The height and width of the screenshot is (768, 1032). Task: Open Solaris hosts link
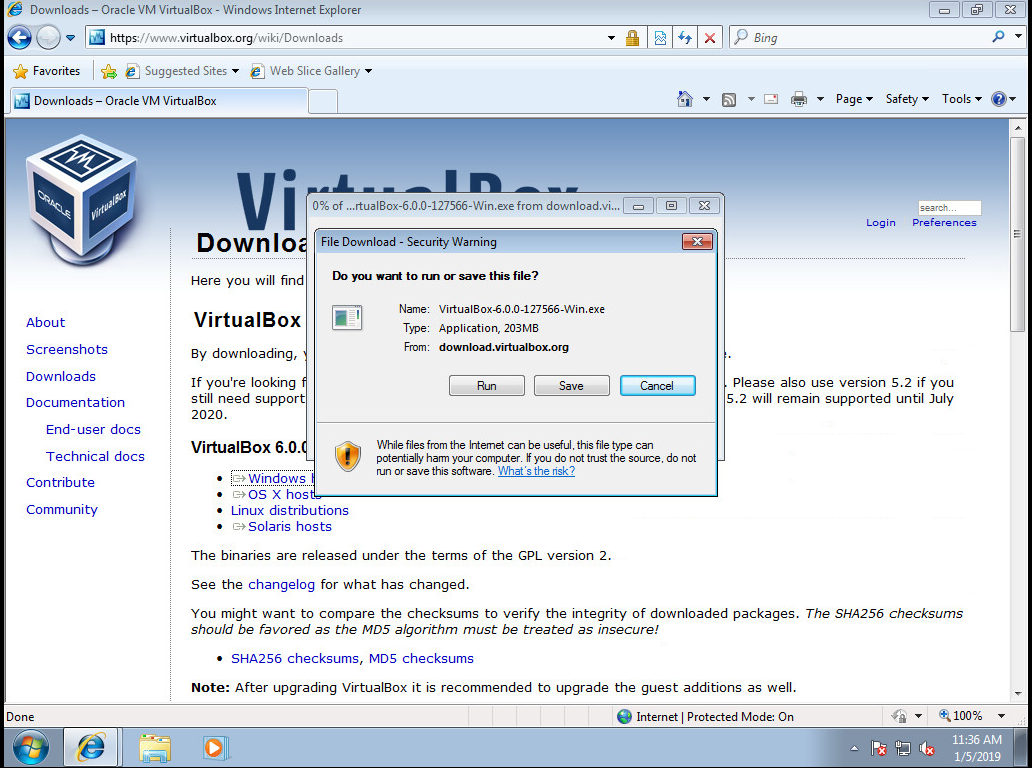290,526
